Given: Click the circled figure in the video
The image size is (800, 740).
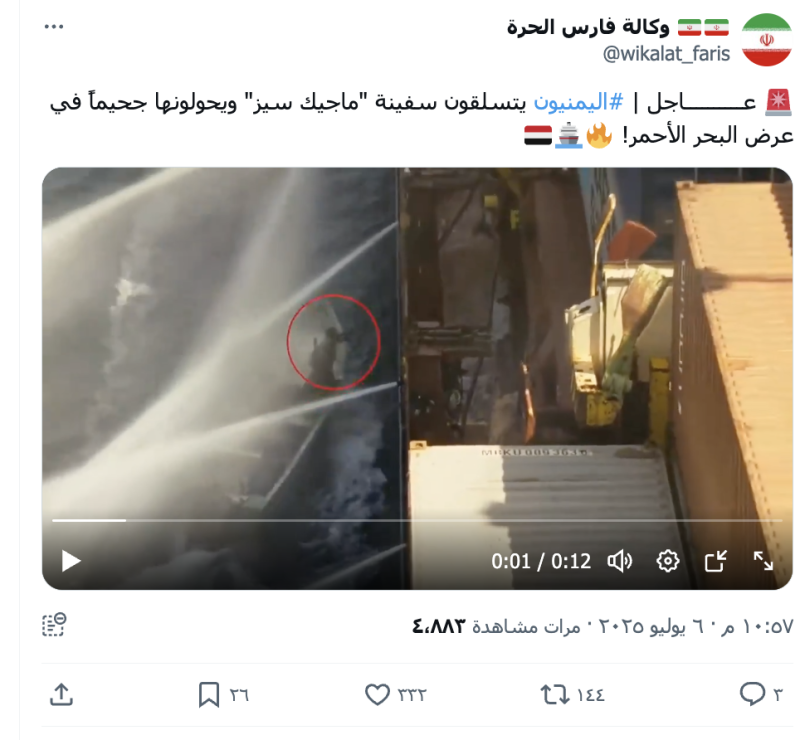Looking at the screenshot, I should [x=333, y=342].
